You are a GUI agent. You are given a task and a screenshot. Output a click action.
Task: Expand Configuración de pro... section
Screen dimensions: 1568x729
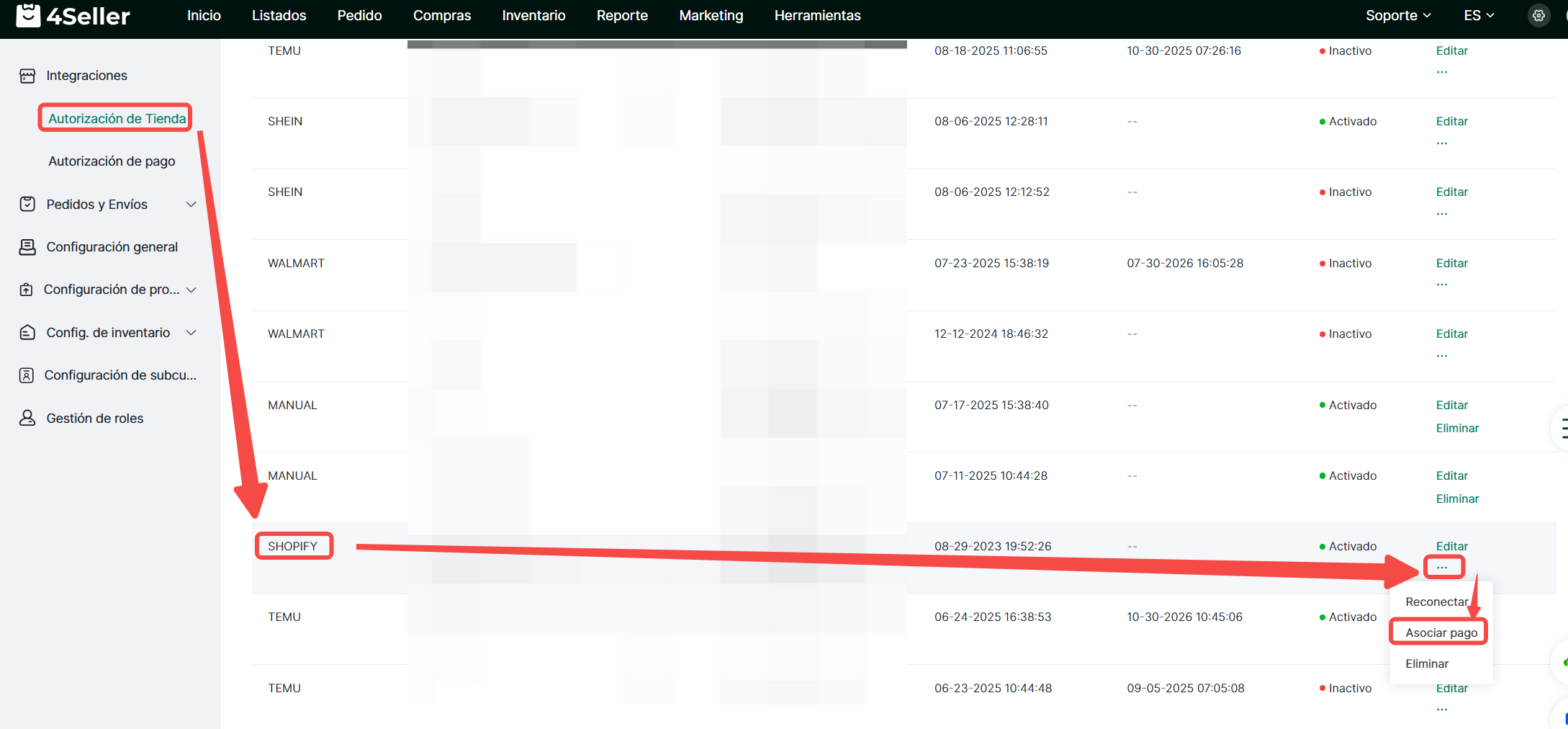click(x=192, y=290)
